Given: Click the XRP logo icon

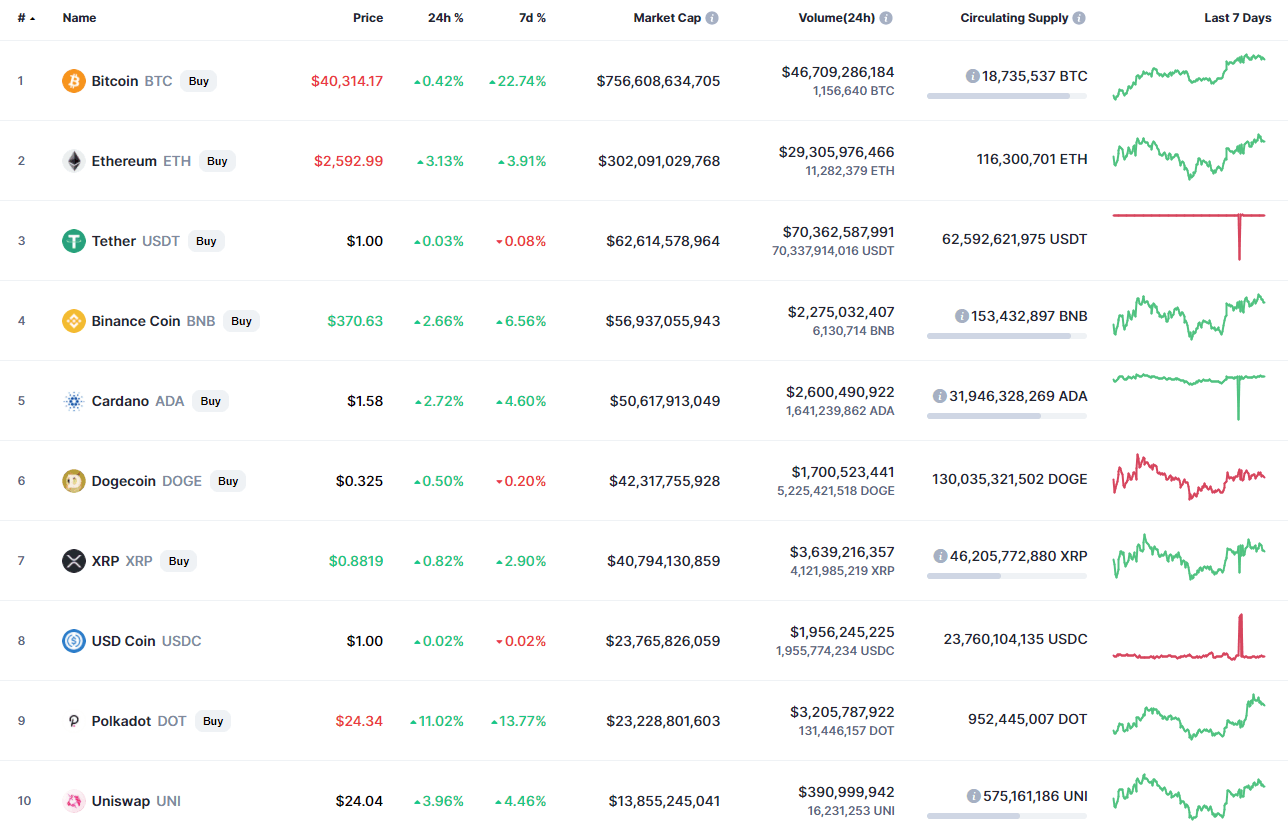Looking at the screenshot, I should pyautogui.click(x=74, y=561).
